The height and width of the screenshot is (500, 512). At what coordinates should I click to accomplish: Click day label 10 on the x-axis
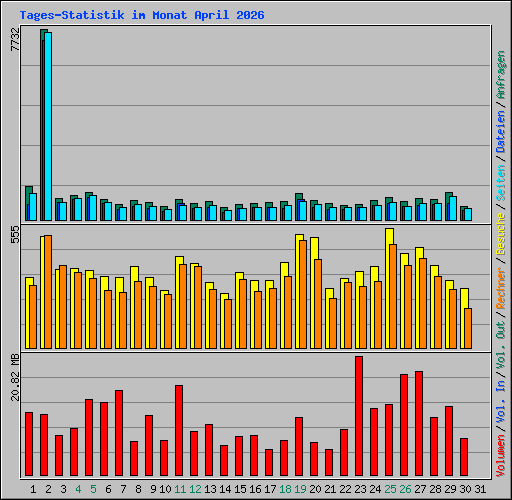pyautogui.click(x=165, y=489)
